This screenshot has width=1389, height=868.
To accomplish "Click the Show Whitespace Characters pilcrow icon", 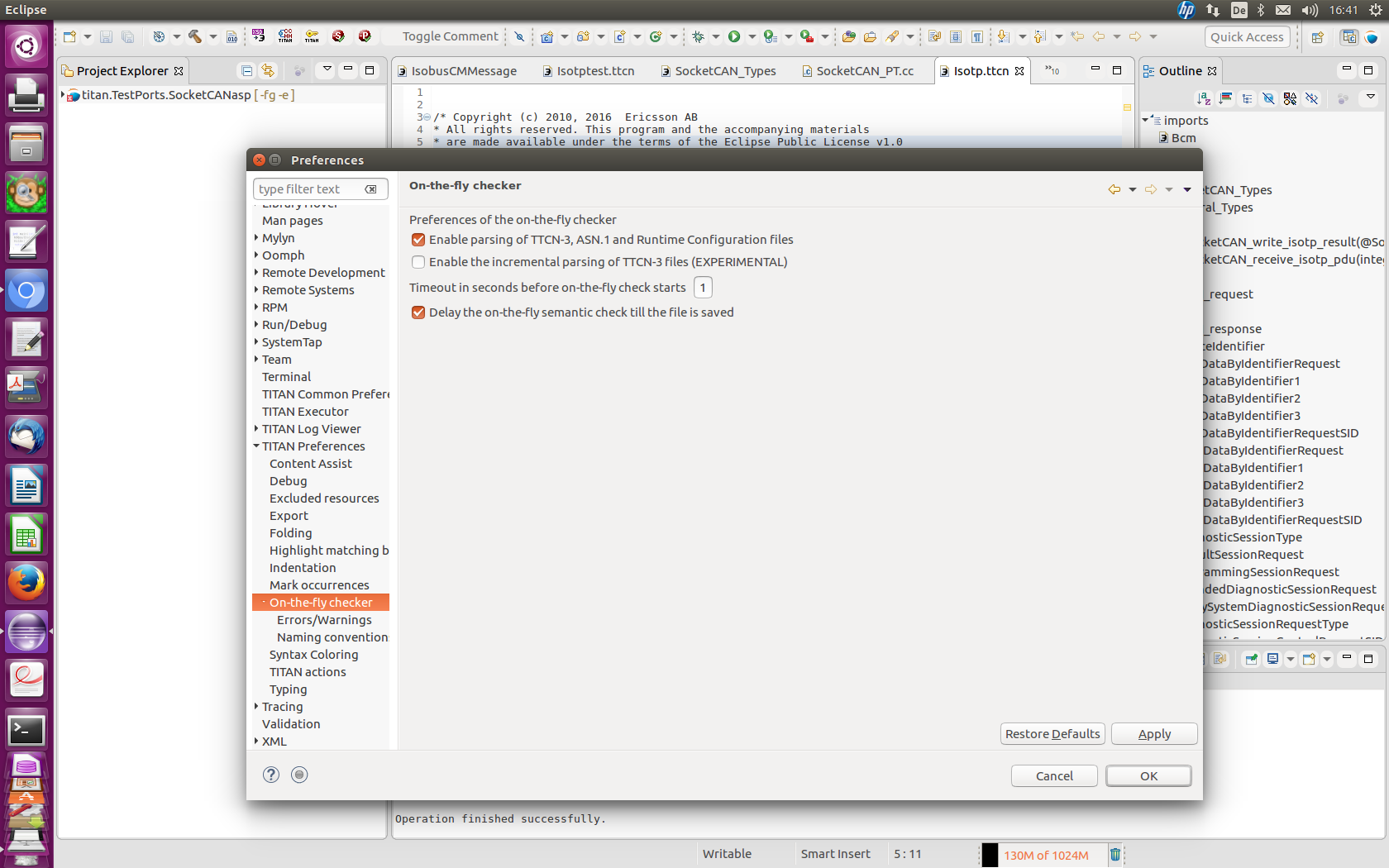I will [977, 36].
